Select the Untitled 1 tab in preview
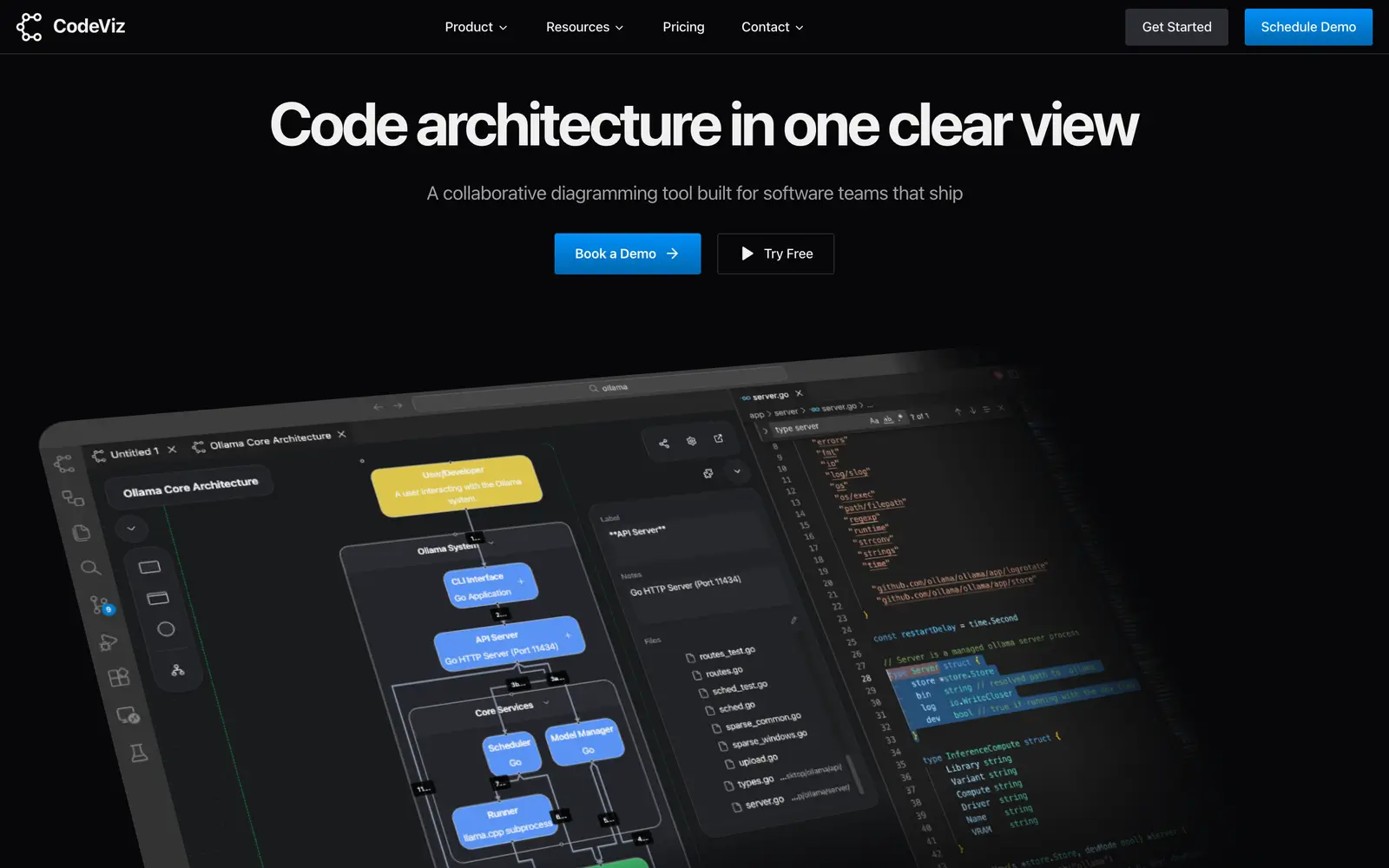This screenshot has height=868, width=1389. 134,453
